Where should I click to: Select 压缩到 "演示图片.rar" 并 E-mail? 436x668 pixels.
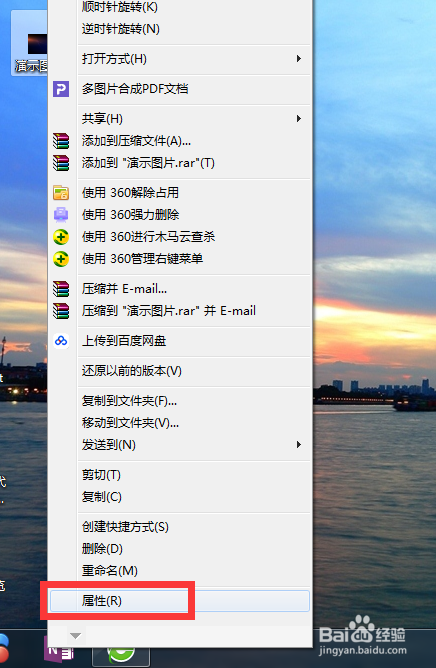tap(169, 311)
